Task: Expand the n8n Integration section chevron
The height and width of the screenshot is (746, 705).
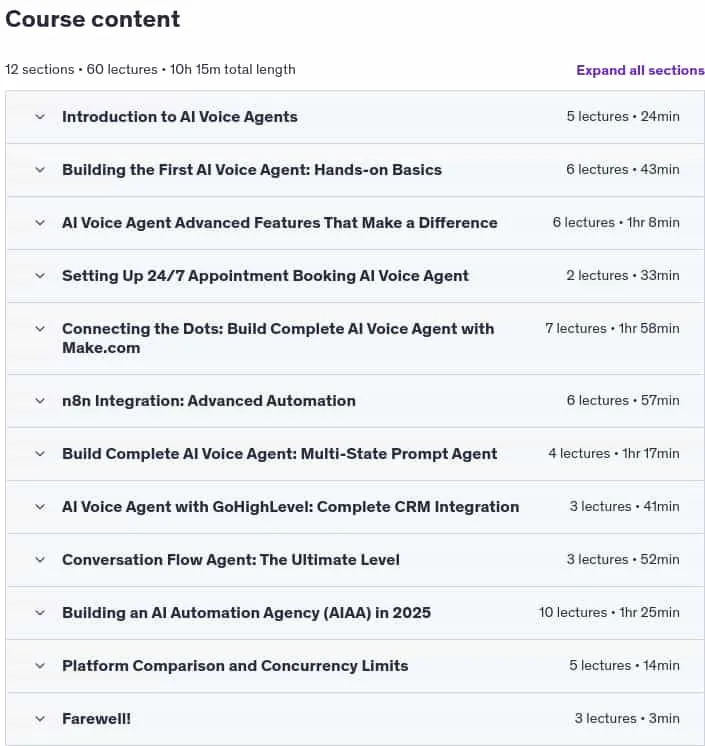Action: [40, 401]
